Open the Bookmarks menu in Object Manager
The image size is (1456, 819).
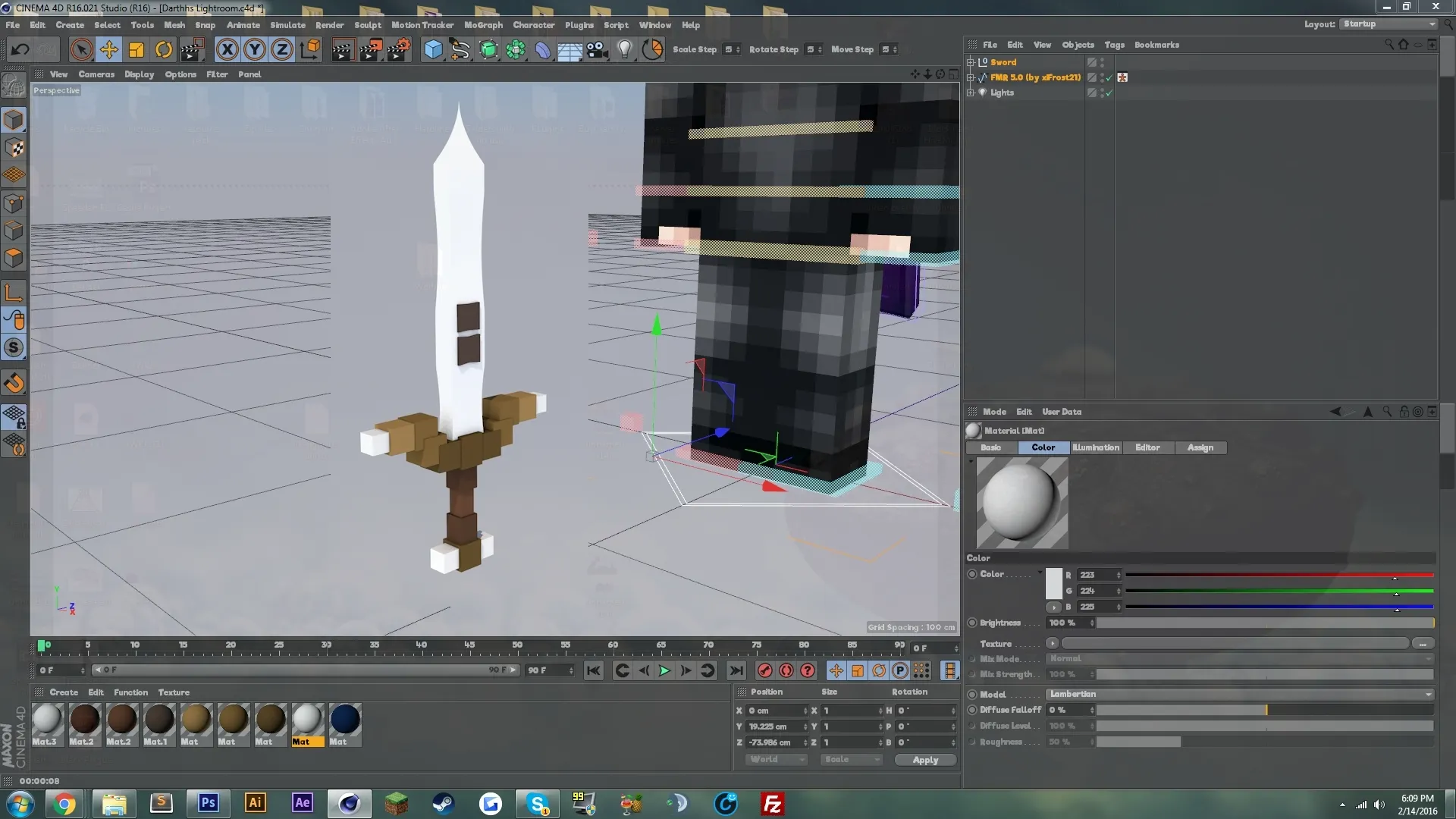pos(1156,45)
